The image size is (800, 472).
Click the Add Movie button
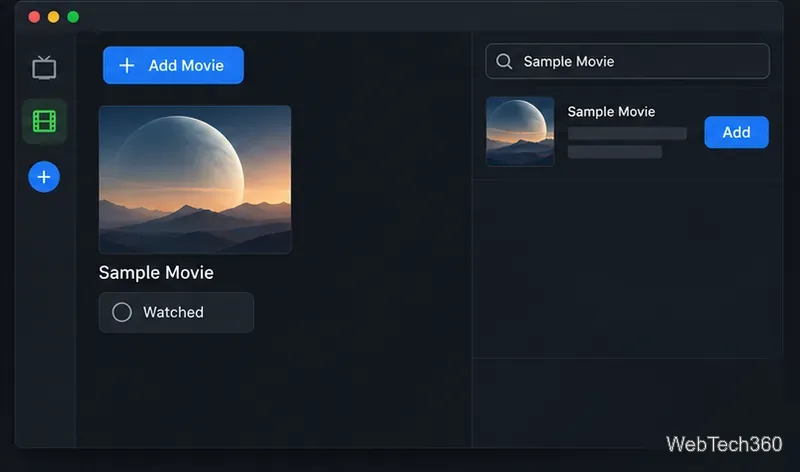(173, 65)
